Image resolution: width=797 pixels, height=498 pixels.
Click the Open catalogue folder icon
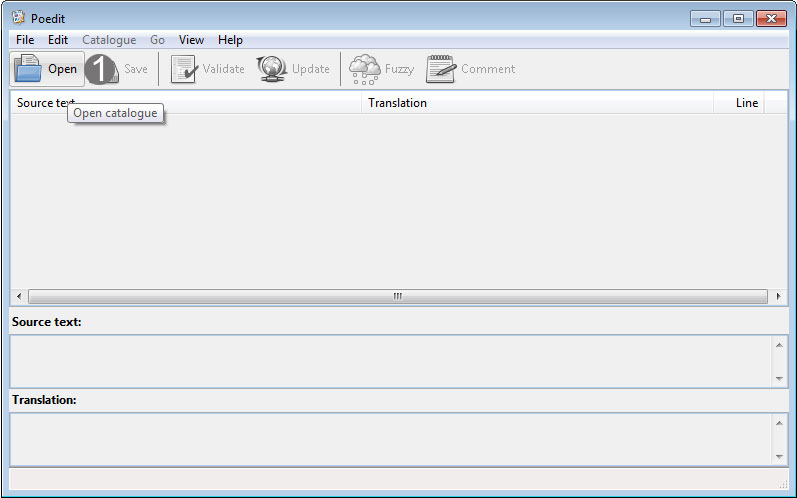[28, 69]
